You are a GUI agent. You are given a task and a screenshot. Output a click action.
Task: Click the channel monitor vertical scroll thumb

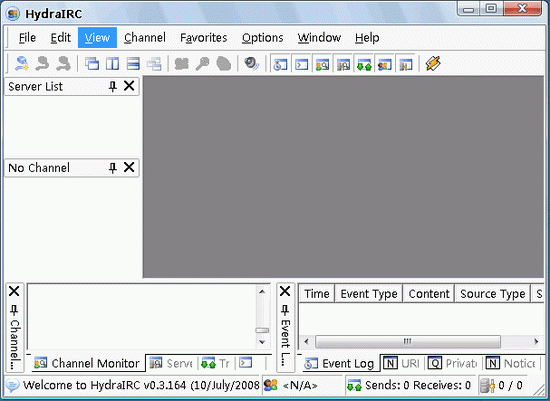[x=262, y=330]
